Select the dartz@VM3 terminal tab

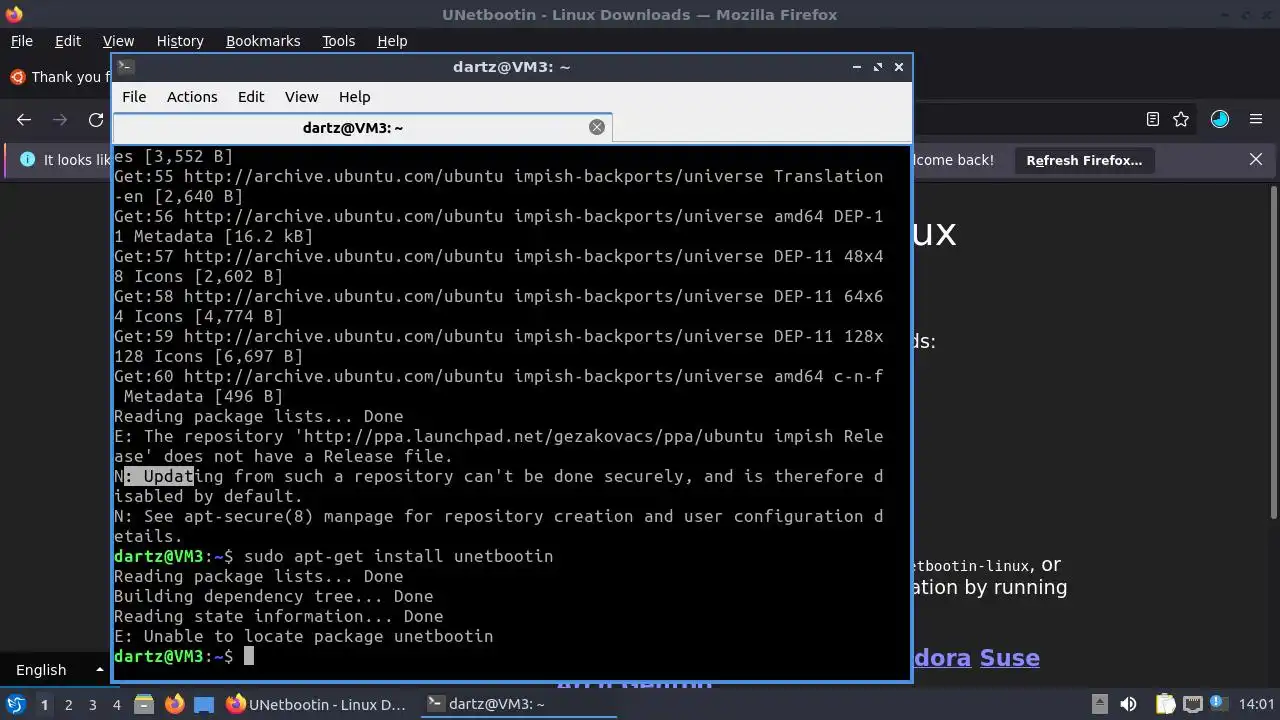[x=362, y=127]
